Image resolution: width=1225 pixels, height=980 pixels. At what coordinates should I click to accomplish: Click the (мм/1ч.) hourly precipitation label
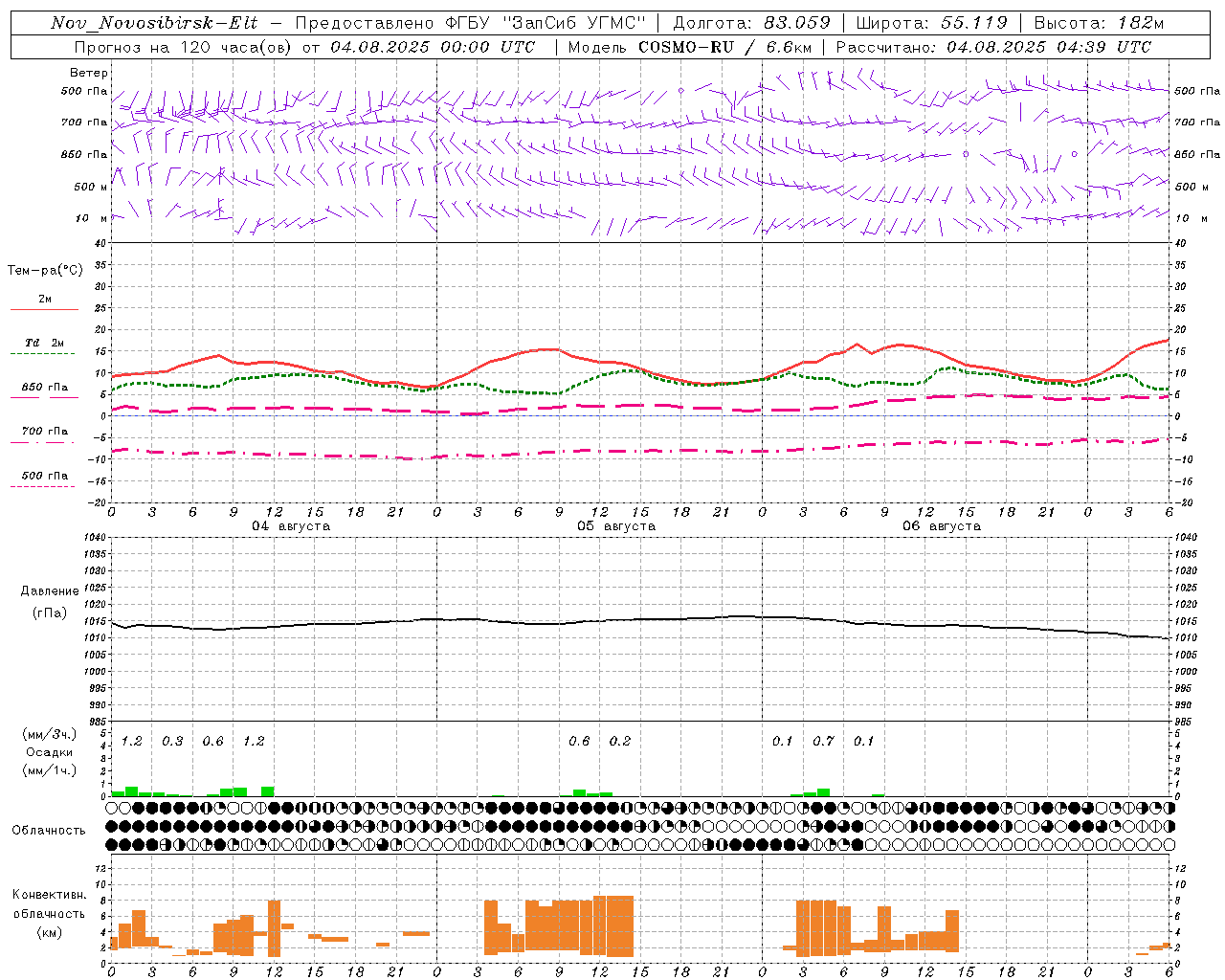coord(50,770)
